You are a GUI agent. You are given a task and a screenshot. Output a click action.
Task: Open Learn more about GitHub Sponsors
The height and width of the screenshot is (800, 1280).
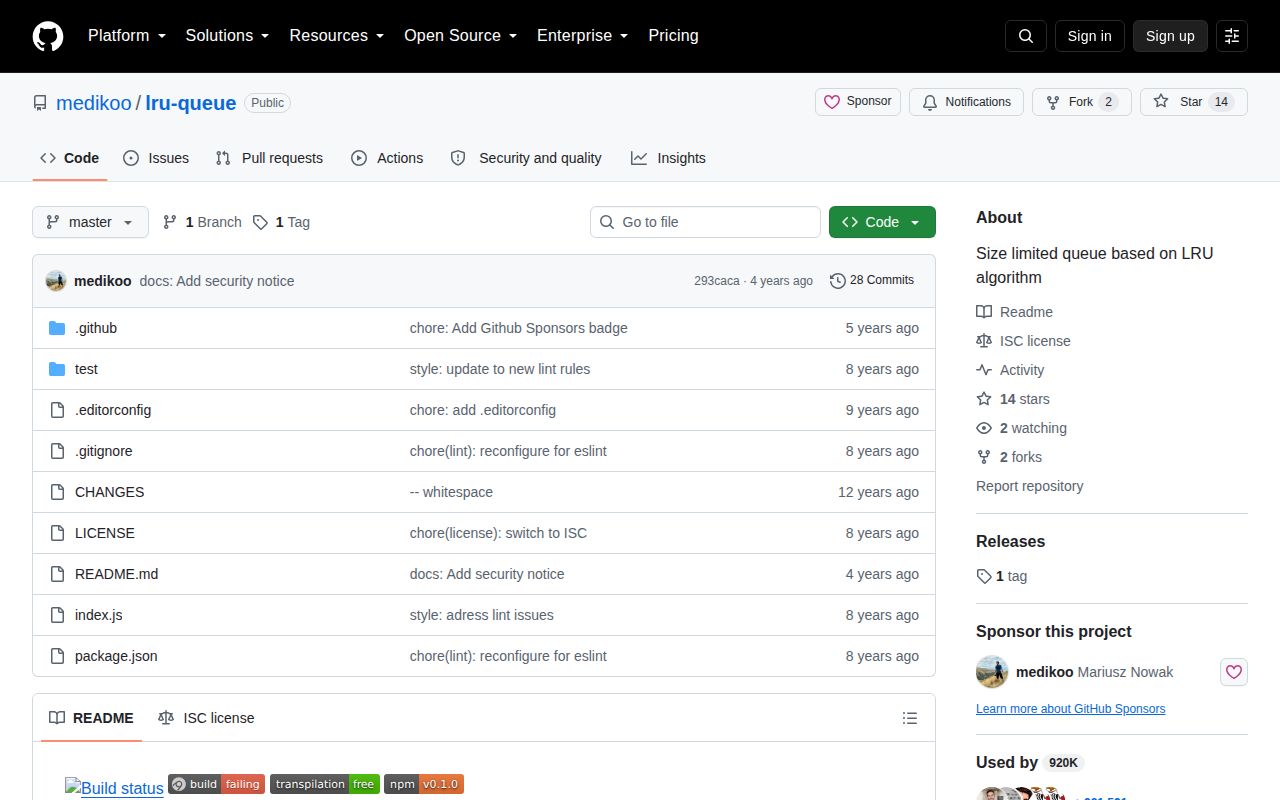(1070, 709)
